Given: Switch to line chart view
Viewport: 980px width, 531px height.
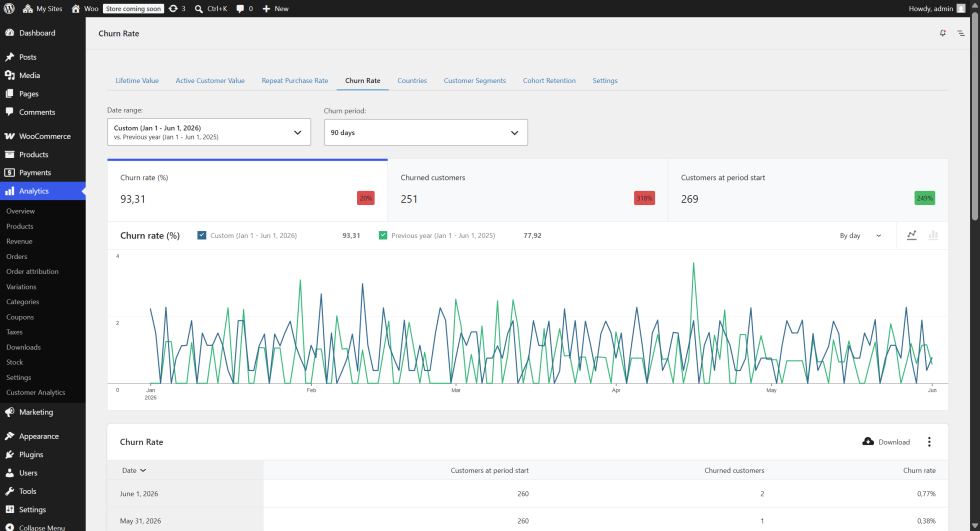Looking at the screenshot, I should [912, 235].
